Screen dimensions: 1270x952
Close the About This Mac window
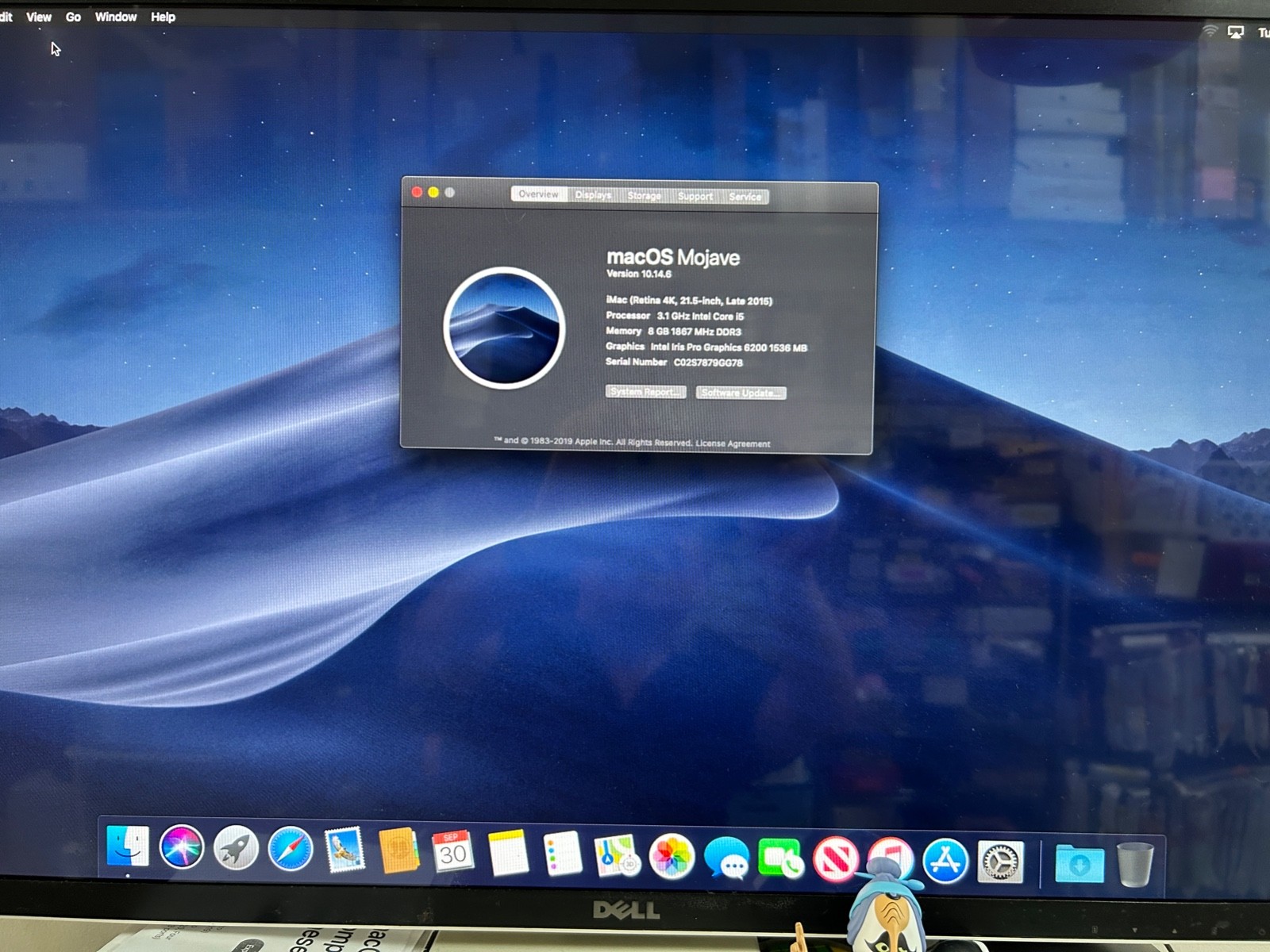pos(417,192)
